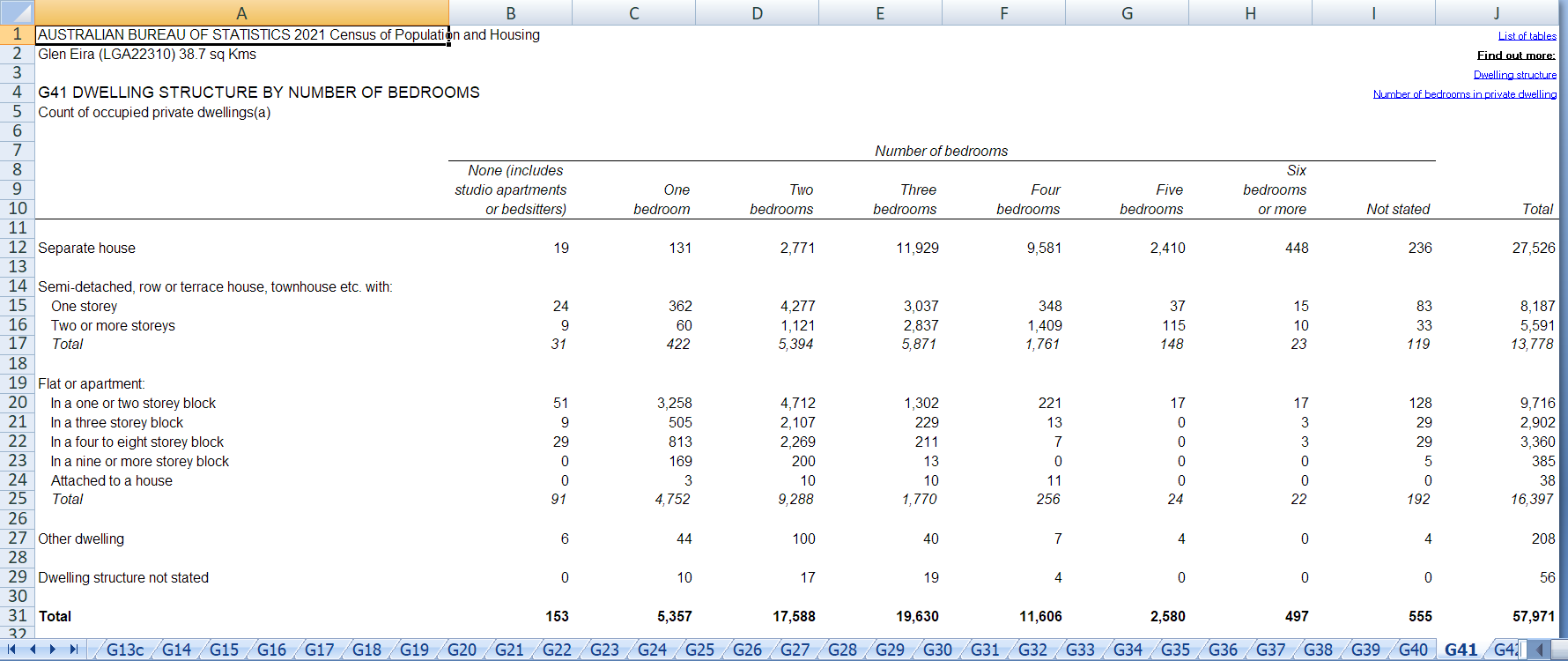Open the G40 sheet tab

tap(1413, 650)
